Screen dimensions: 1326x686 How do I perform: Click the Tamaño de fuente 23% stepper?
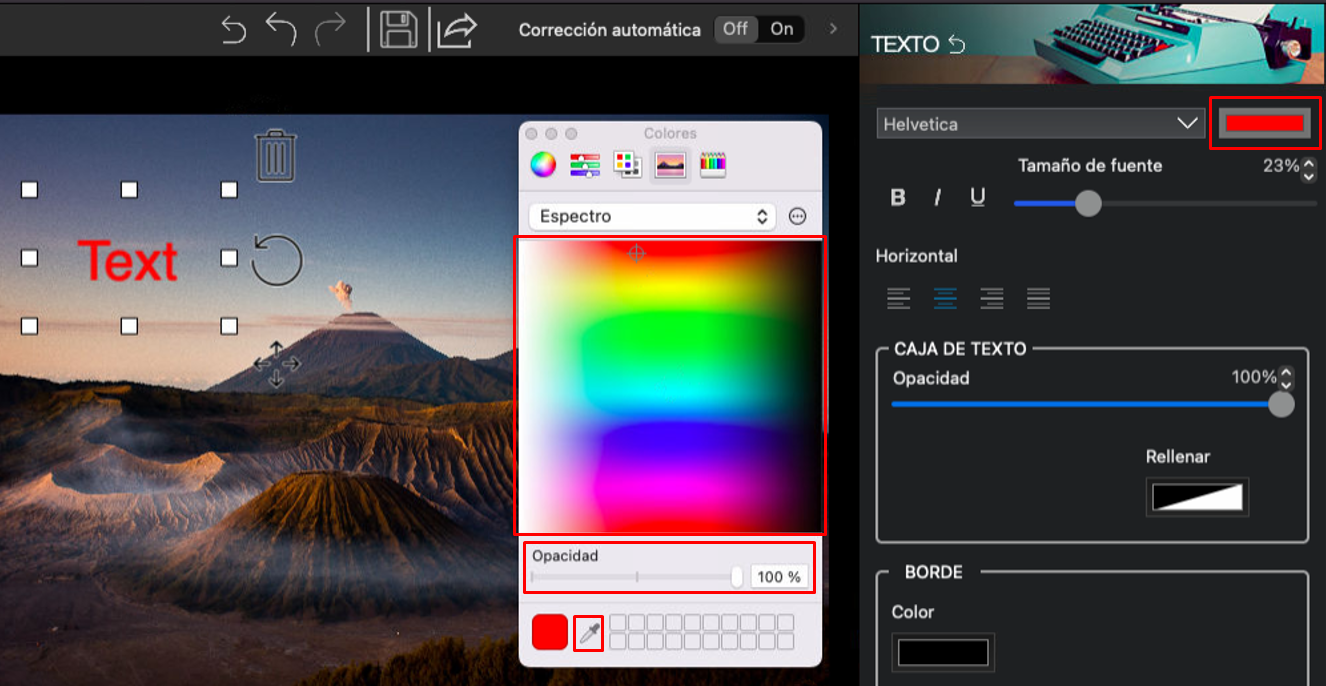pyautogui.click(x=1308, y=169)
